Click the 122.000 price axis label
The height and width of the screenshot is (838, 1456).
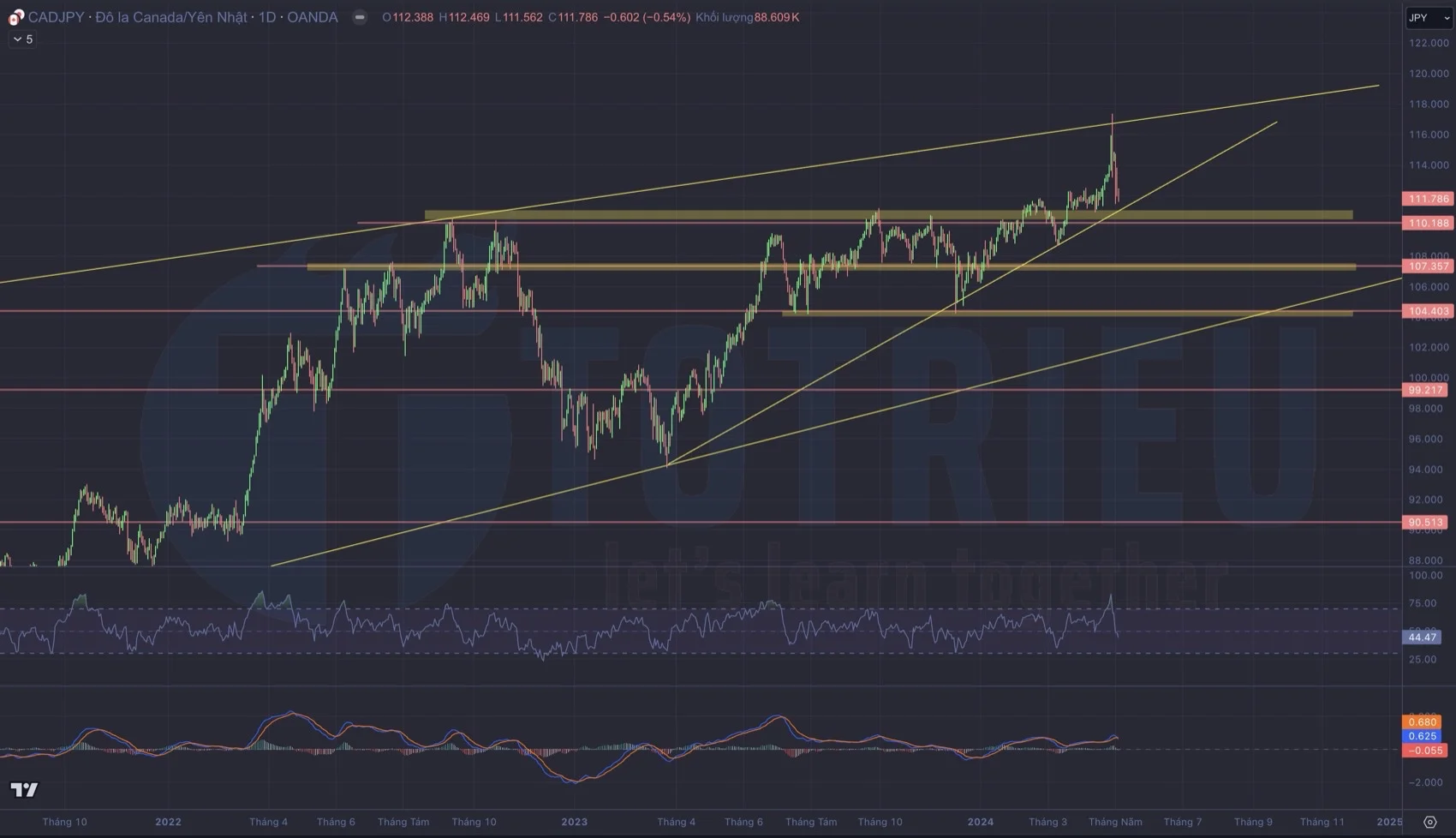(1429, 43)
